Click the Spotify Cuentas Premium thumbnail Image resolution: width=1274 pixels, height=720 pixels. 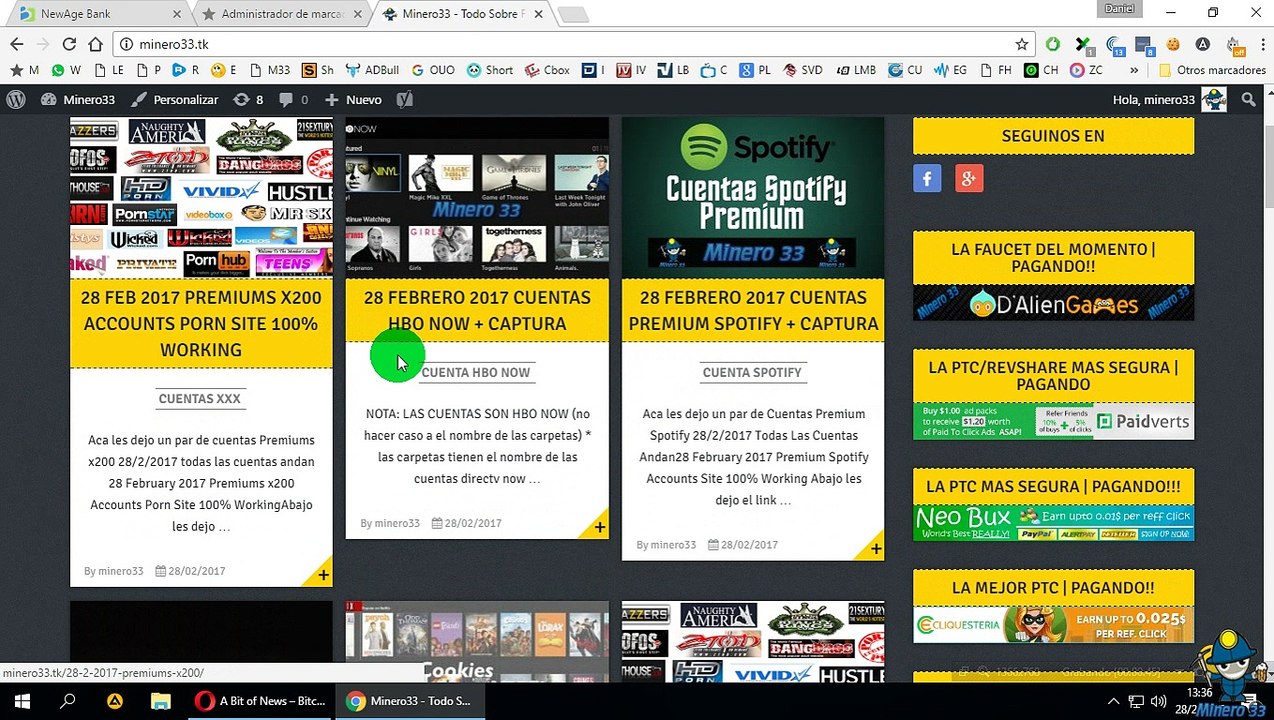(753, 198)
